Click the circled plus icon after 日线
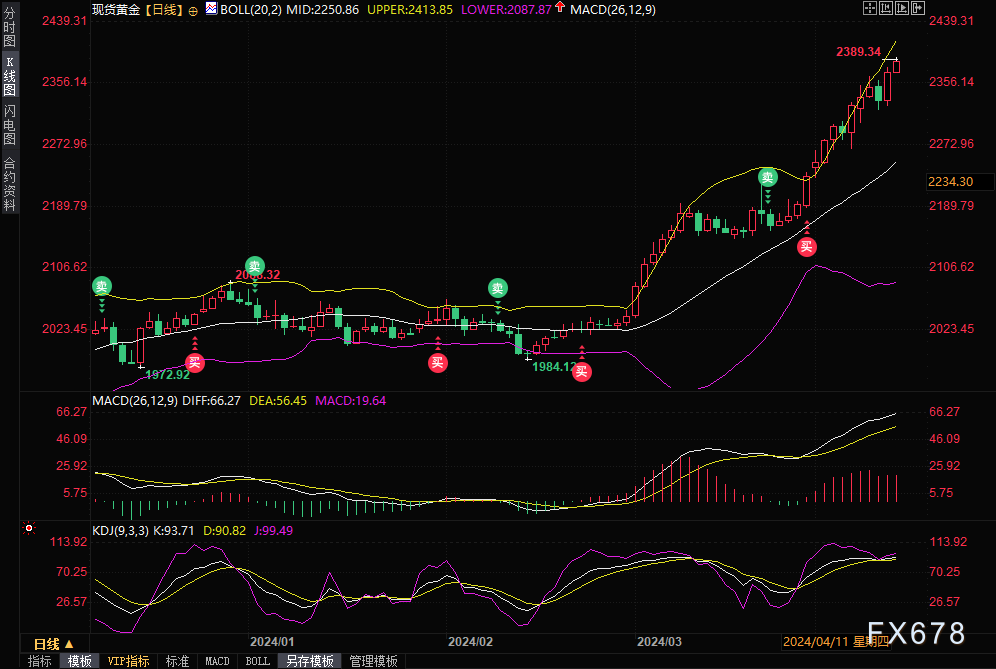 pos(193,8)
